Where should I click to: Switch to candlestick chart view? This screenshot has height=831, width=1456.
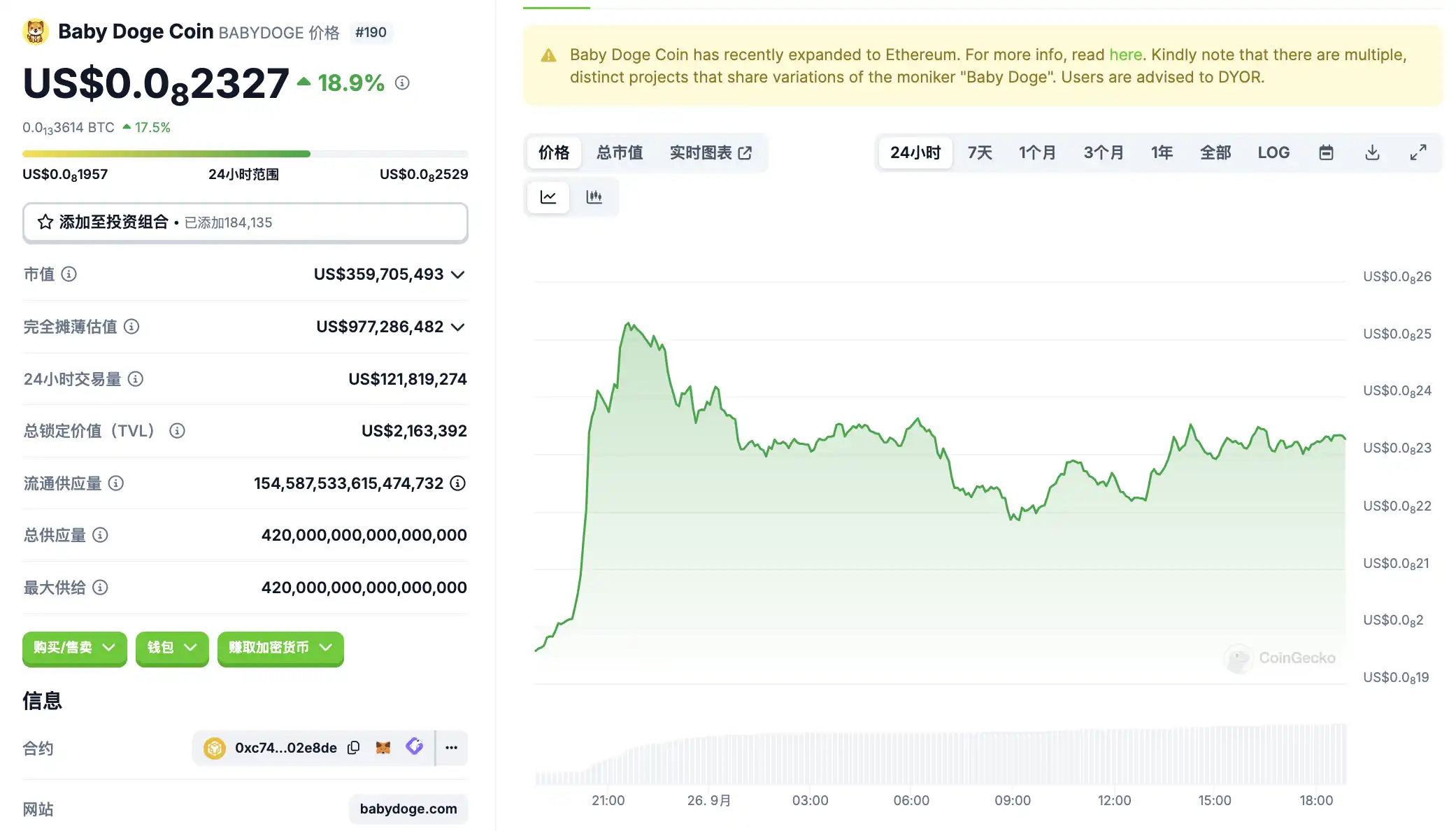(x=594, y=197)
